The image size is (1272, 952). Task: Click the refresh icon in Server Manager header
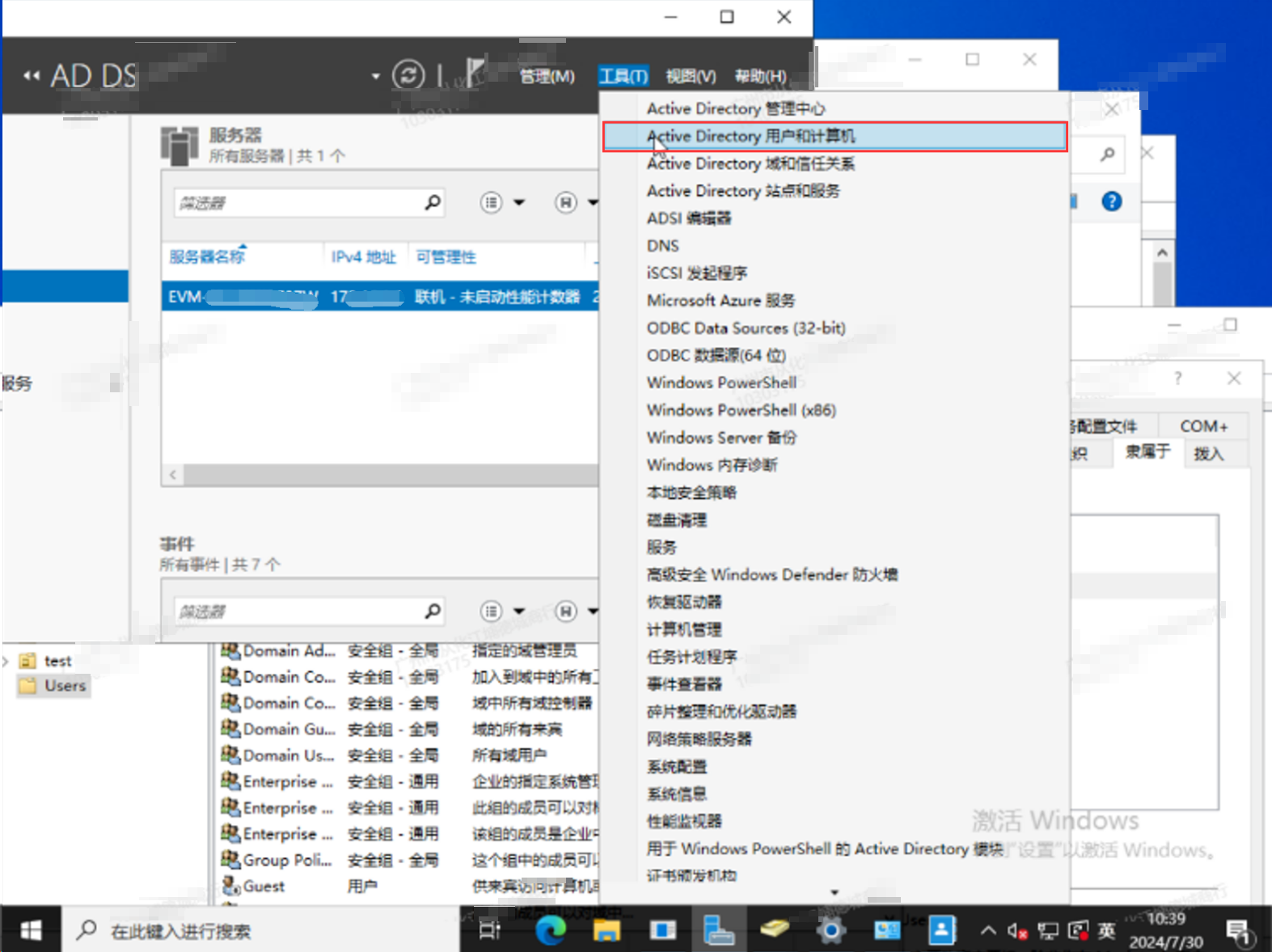[x=408, y=75]
